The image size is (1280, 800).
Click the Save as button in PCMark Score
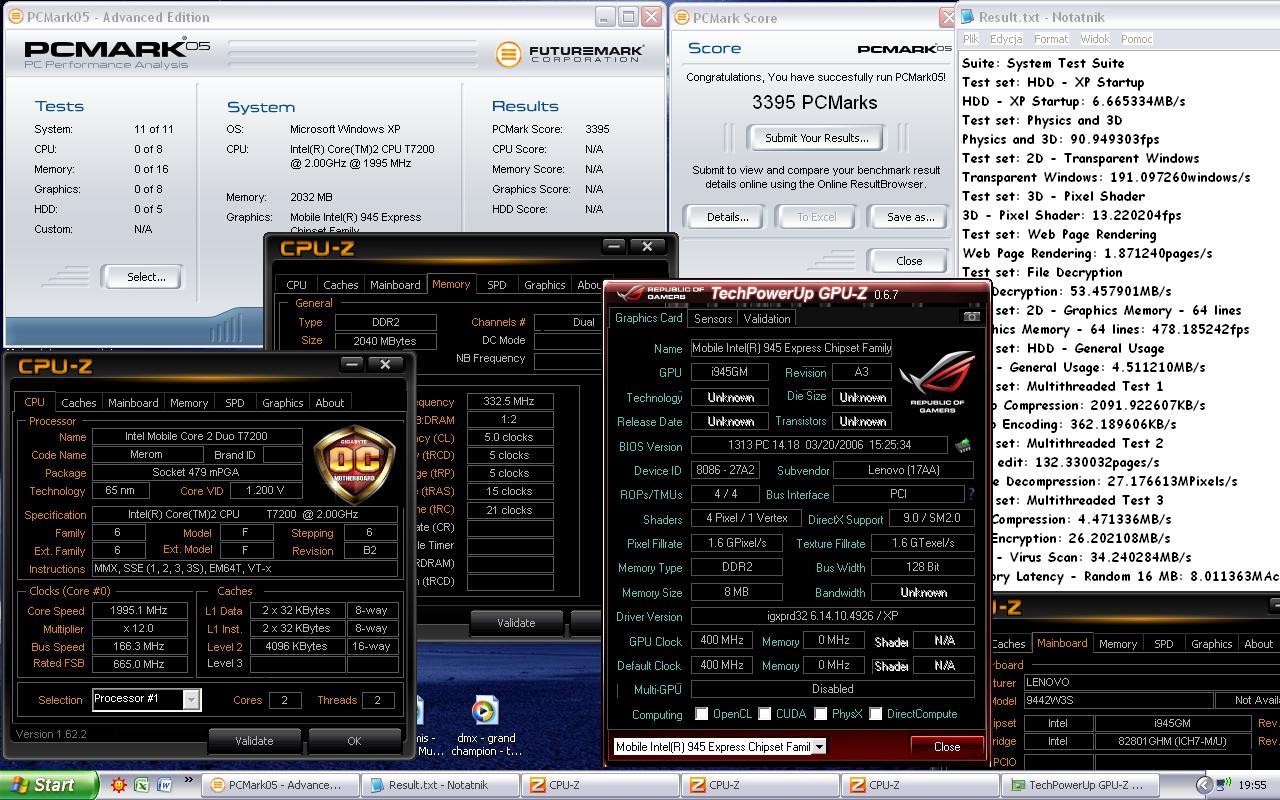click(910, 217)
